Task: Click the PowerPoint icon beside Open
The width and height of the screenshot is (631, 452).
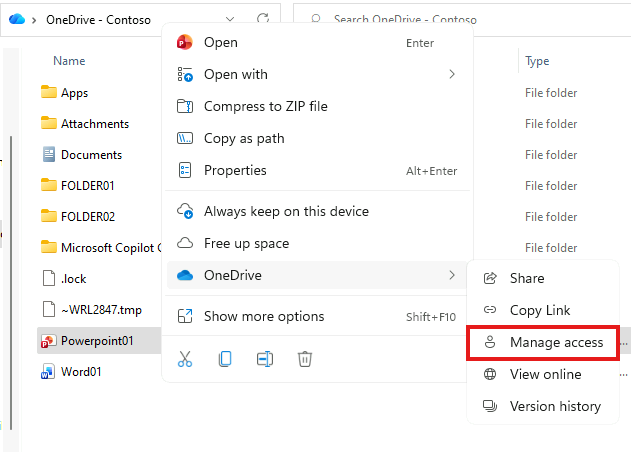Action: point(185,42)
